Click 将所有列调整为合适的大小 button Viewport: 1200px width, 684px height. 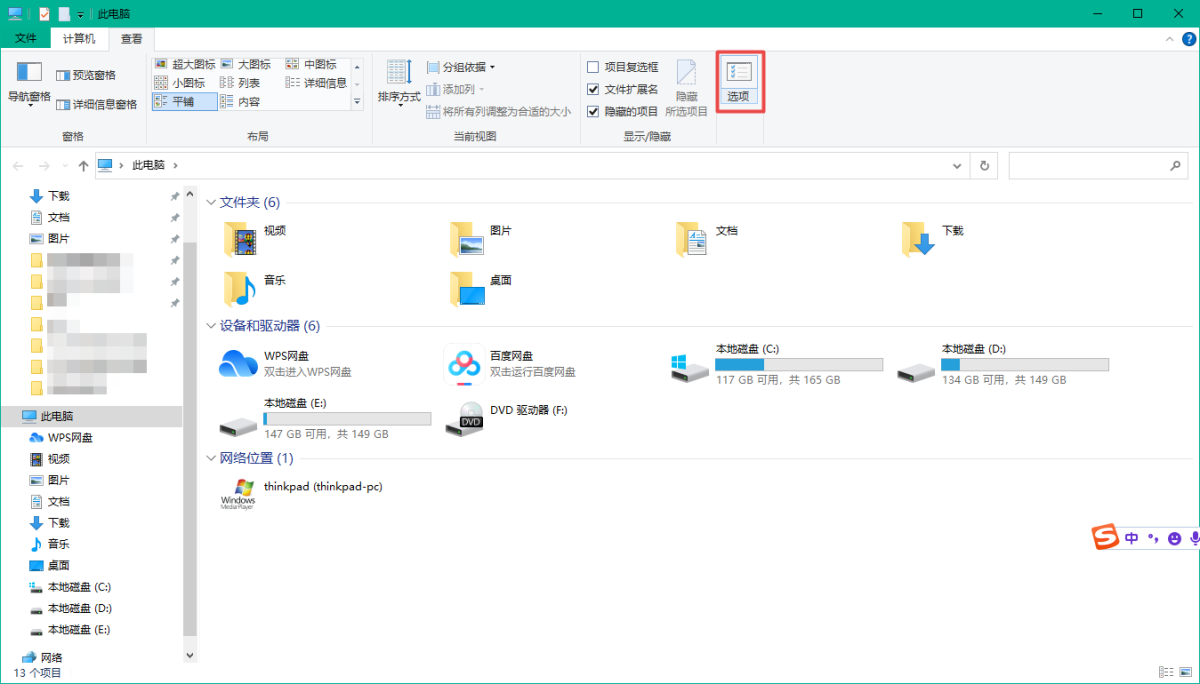499,112
